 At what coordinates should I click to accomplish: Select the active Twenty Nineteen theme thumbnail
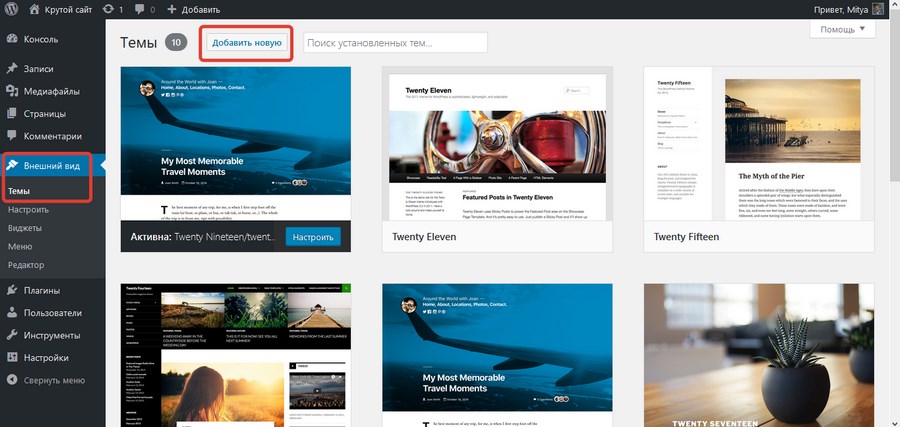(236, 143)
